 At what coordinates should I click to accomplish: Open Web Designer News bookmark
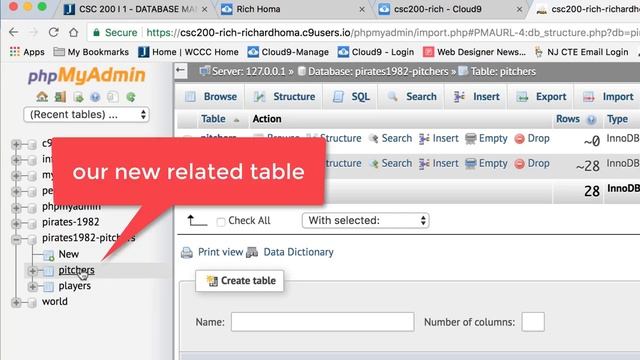474,52
